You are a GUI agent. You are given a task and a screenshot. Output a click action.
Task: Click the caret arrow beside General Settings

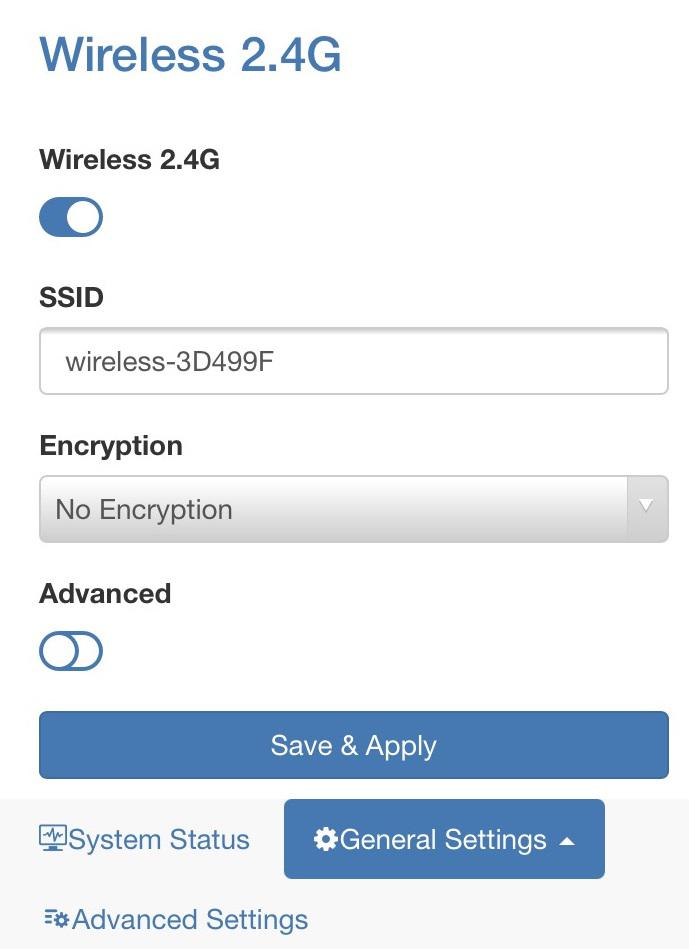[567, 841]
